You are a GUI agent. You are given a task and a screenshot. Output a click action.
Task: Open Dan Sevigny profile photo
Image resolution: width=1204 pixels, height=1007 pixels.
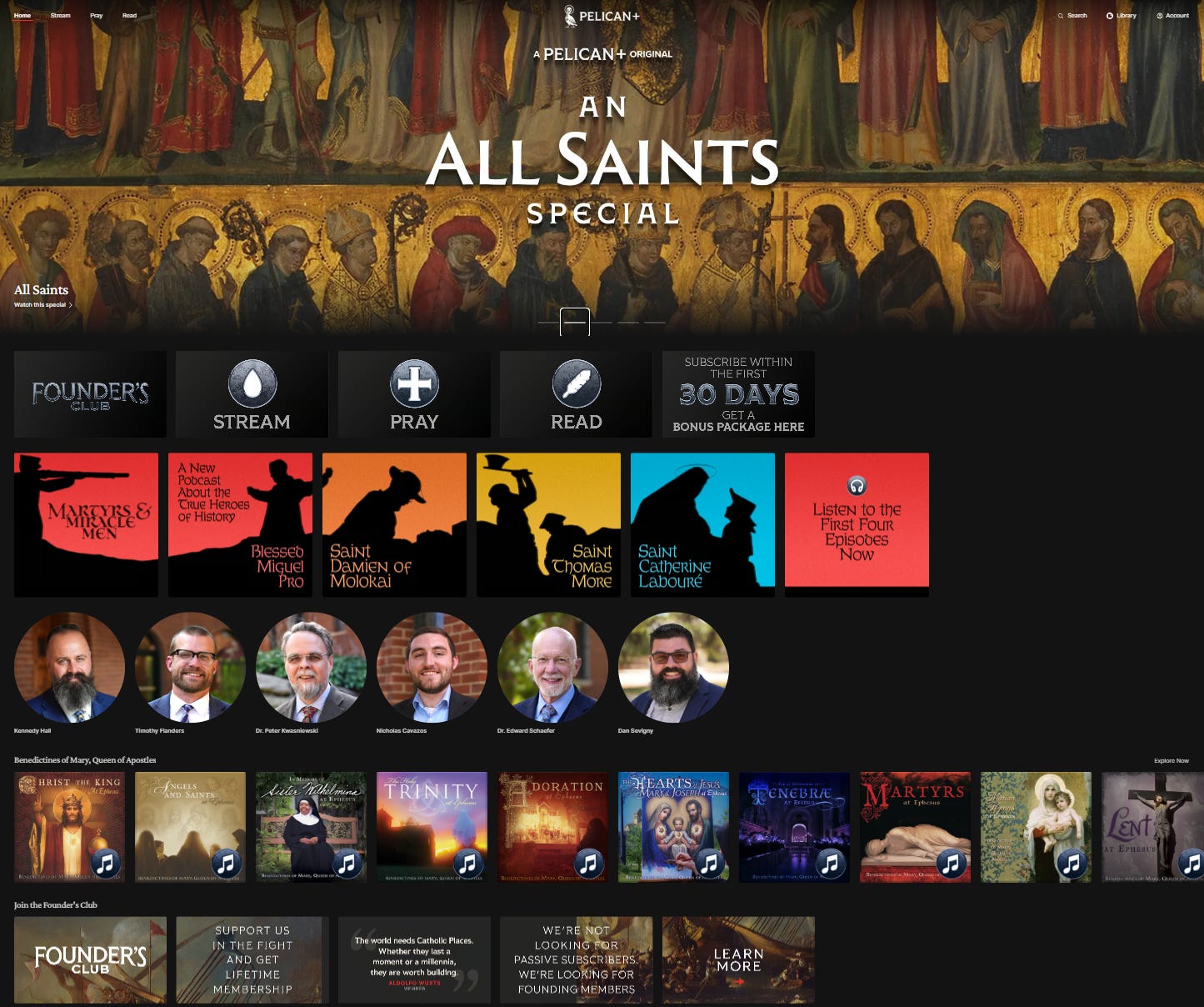click(673, 667)
